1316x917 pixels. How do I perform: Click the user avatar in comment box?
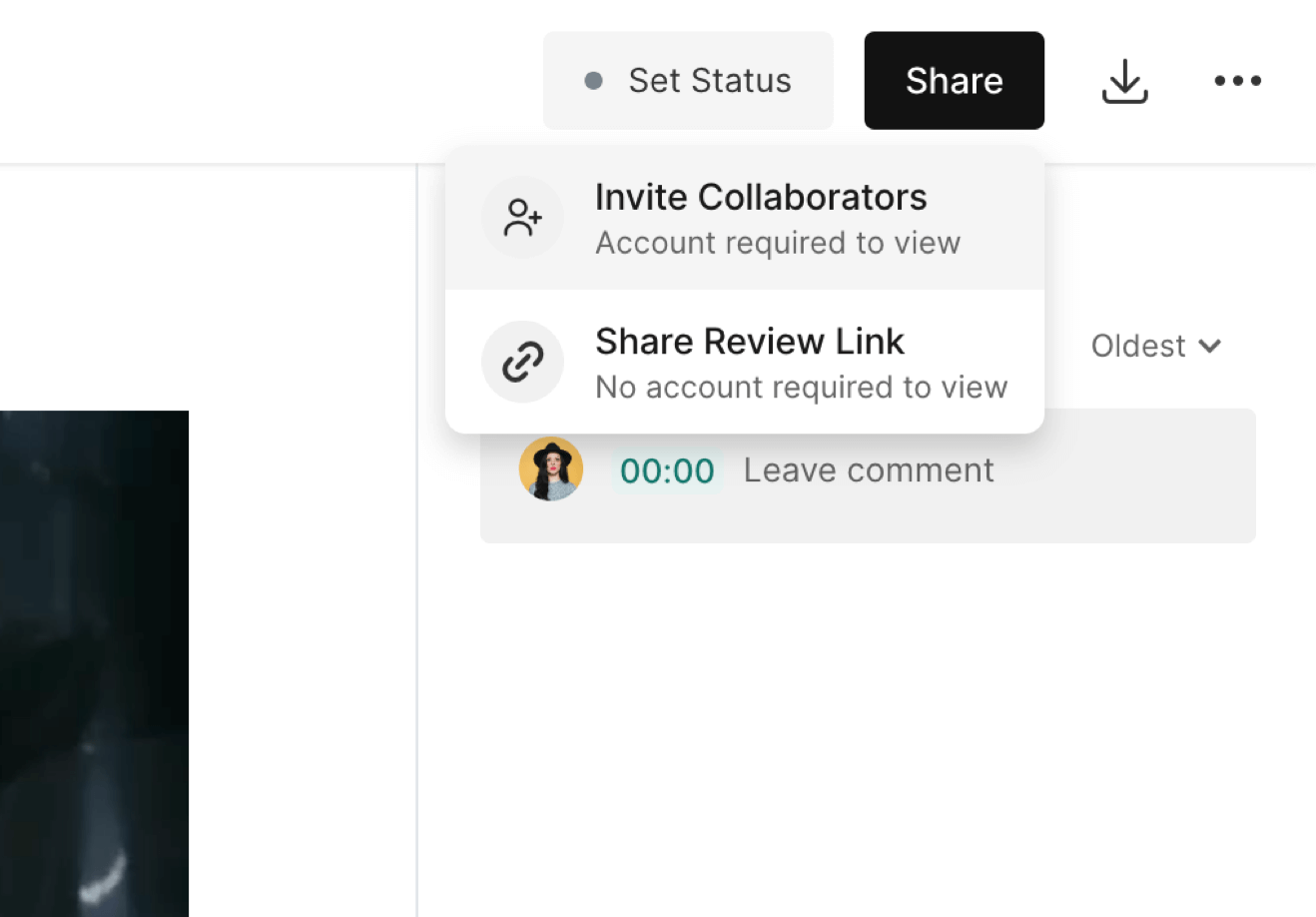click(x=550, y=469)
